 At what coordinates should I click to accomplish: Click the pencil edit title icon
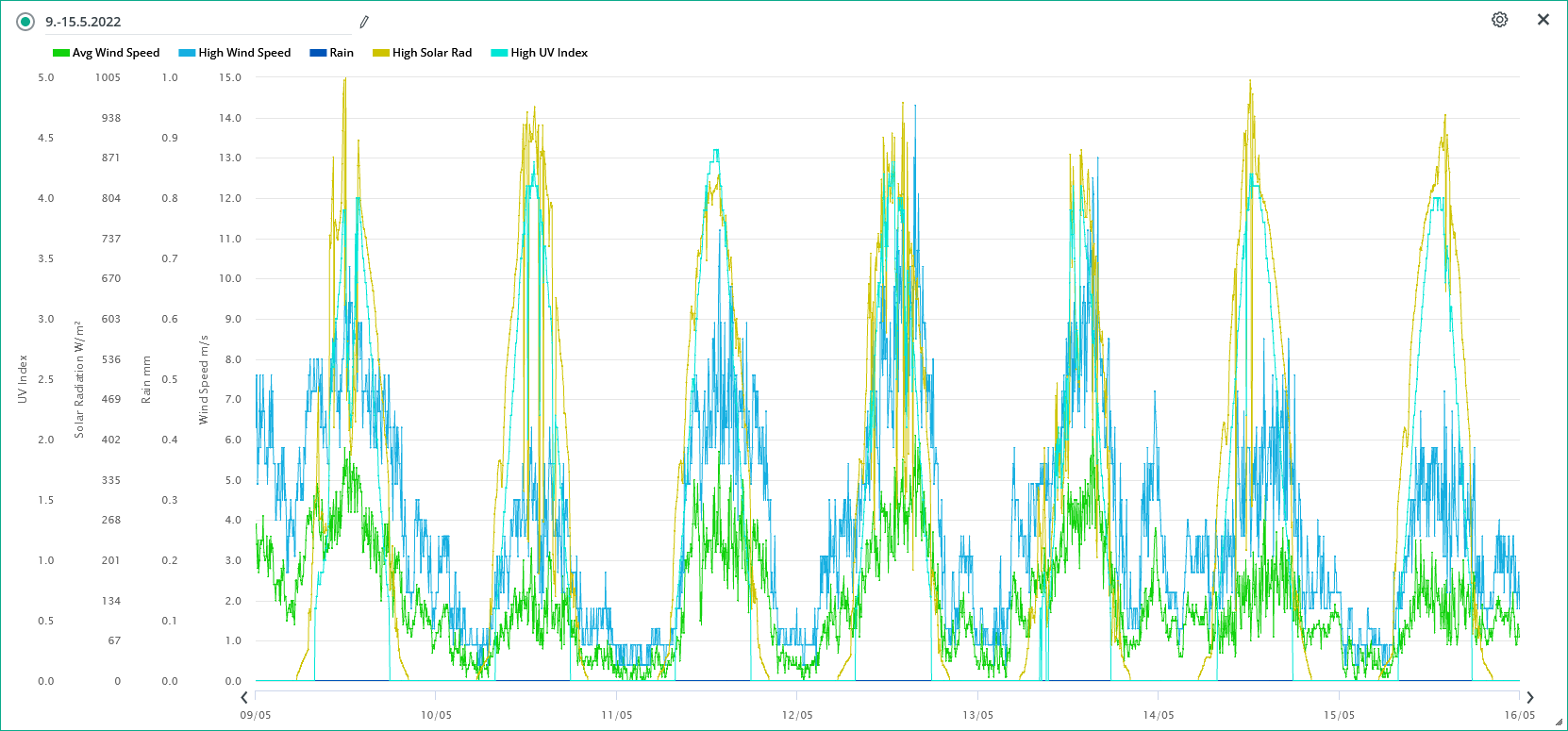tap(364, 22)
